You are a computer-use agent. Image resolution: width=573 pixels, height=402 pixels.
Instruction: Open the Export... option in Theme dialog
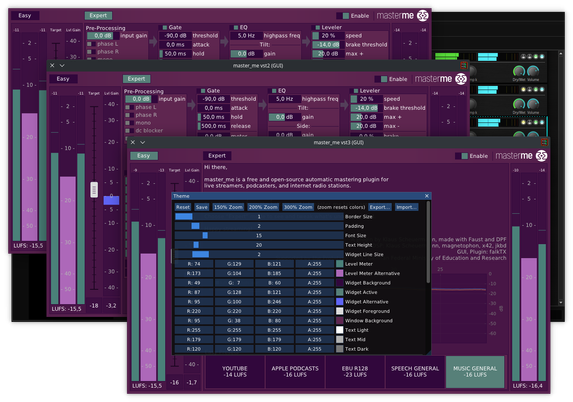point(380,207)
